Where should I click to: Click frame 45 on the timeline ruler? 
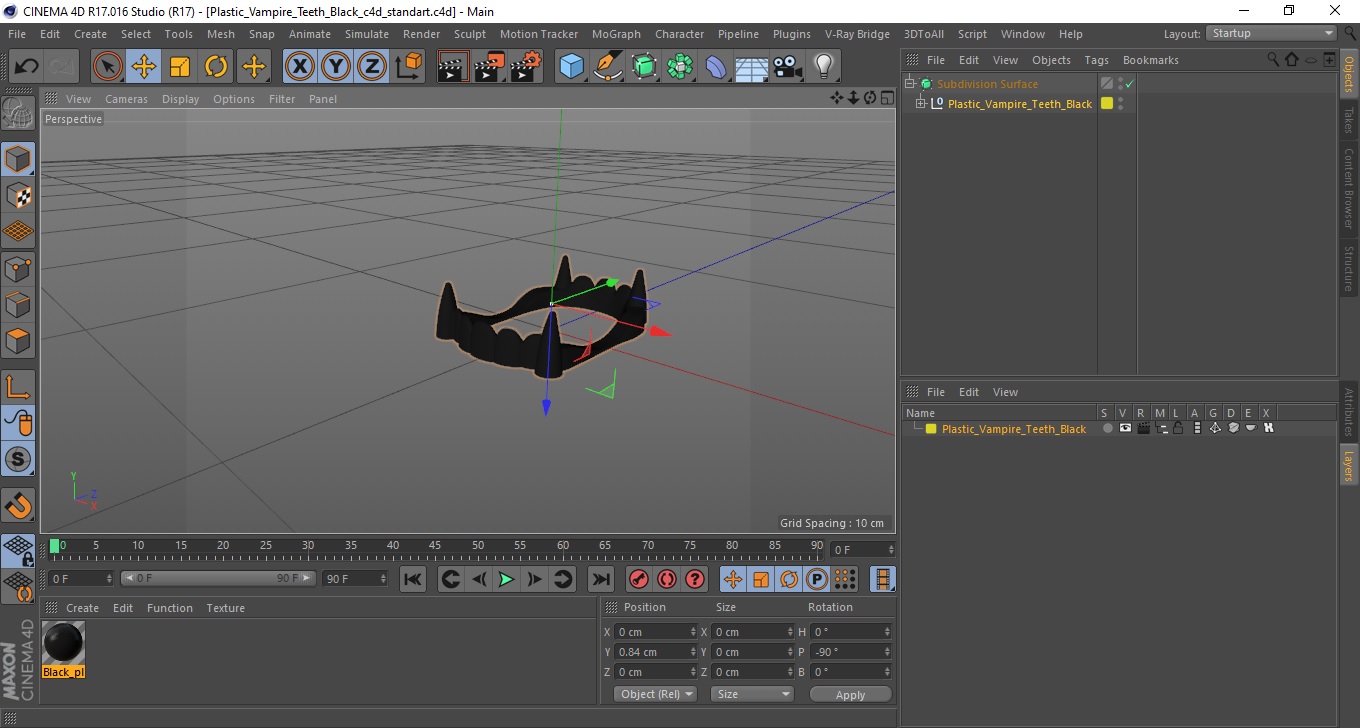coord(435,548)
